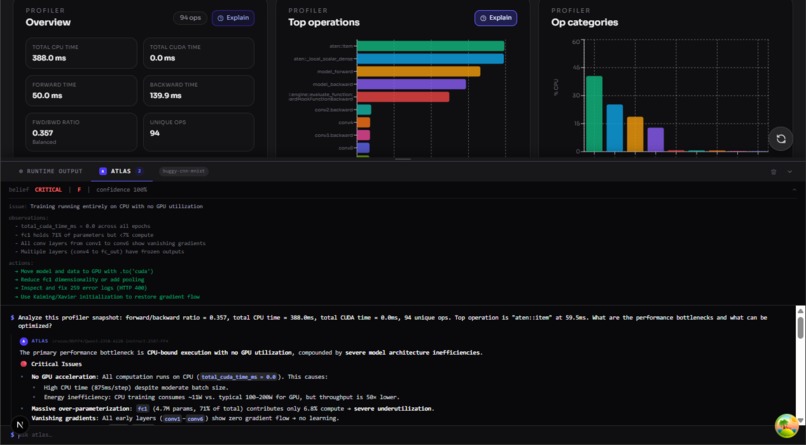Click the 'confidence 100%' text
This screenshot has width=806, height=445.
[x=121, y=190]
